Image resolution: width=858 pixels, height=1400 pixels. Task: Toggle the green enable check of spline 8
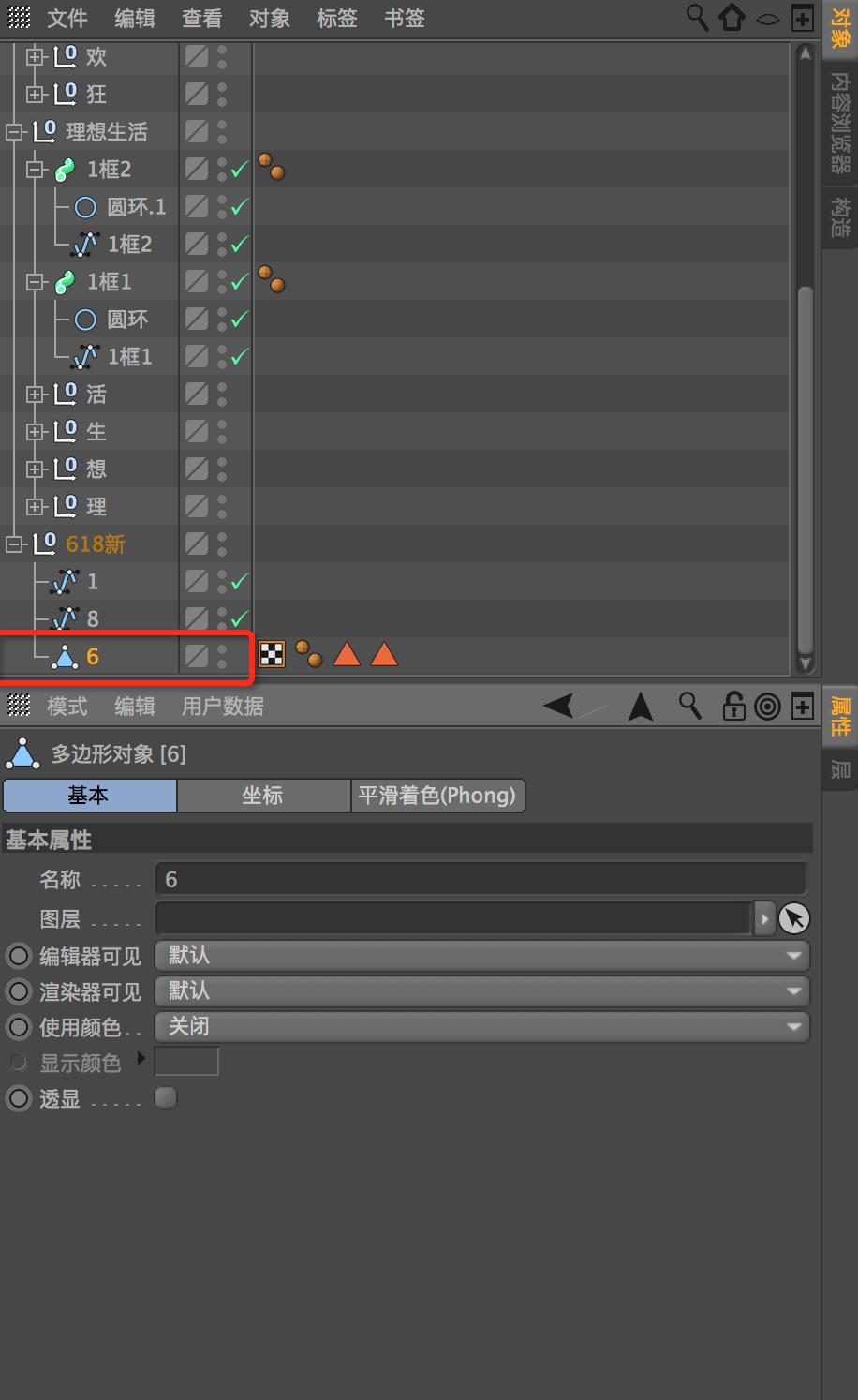[x=240, y=619]
